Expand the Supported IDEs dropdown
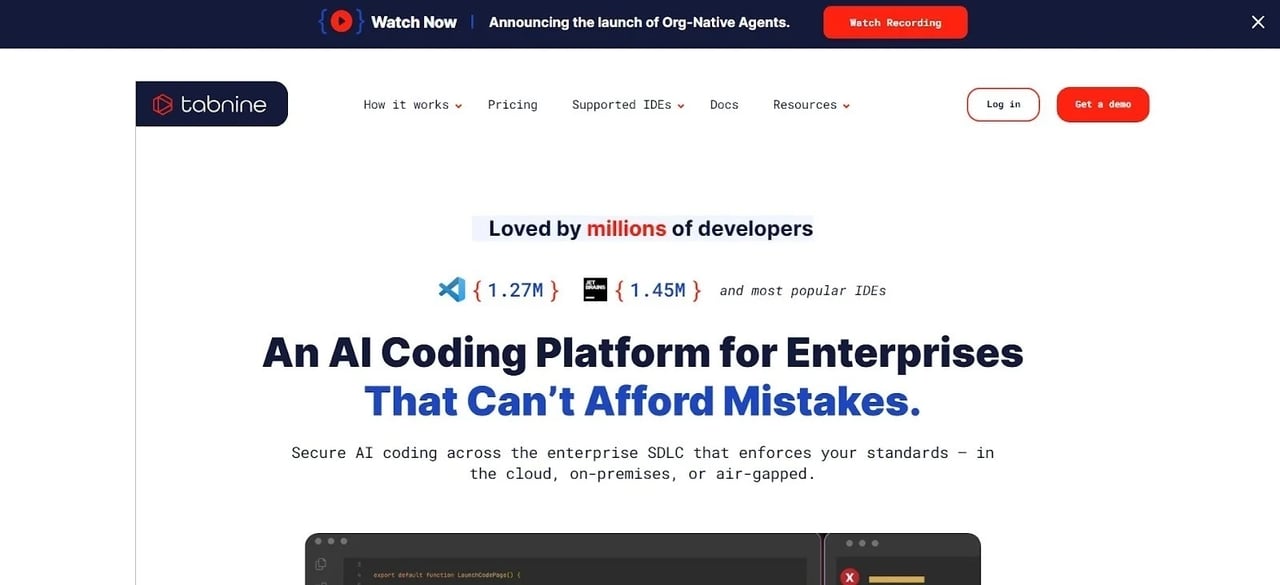 [628, 105]
